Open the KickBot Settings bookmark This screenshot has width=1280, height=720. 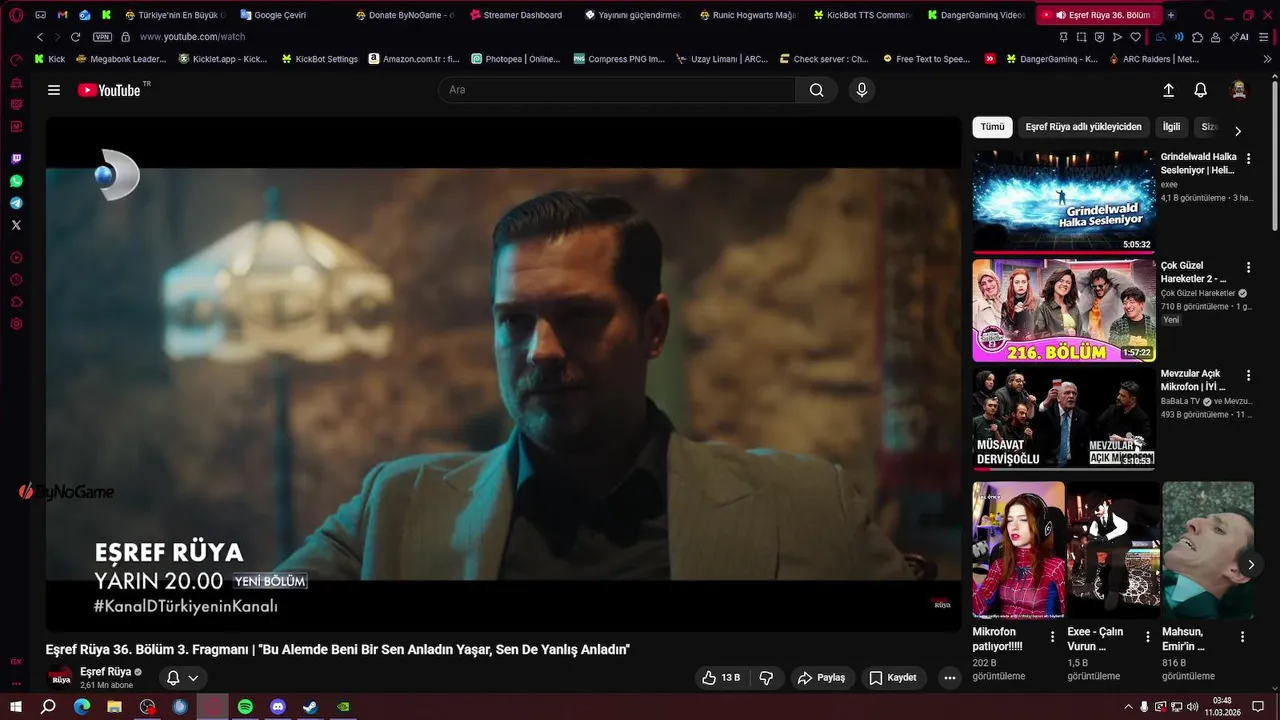[x=320, y=59]
